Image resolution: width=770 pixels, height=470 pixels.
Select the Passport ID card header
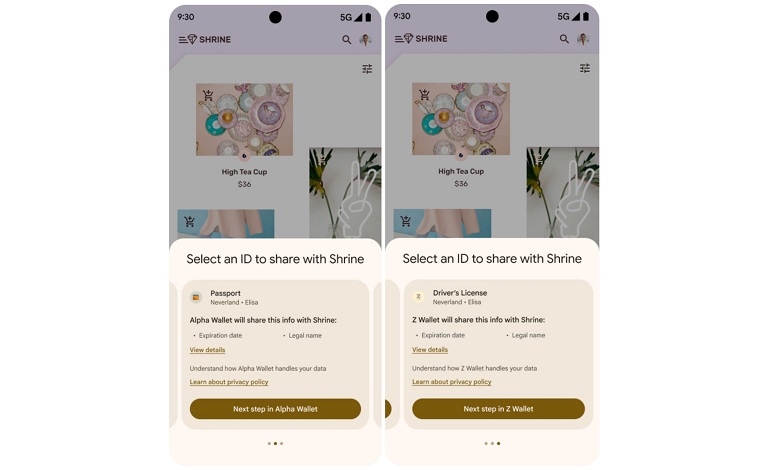(224, 297)
